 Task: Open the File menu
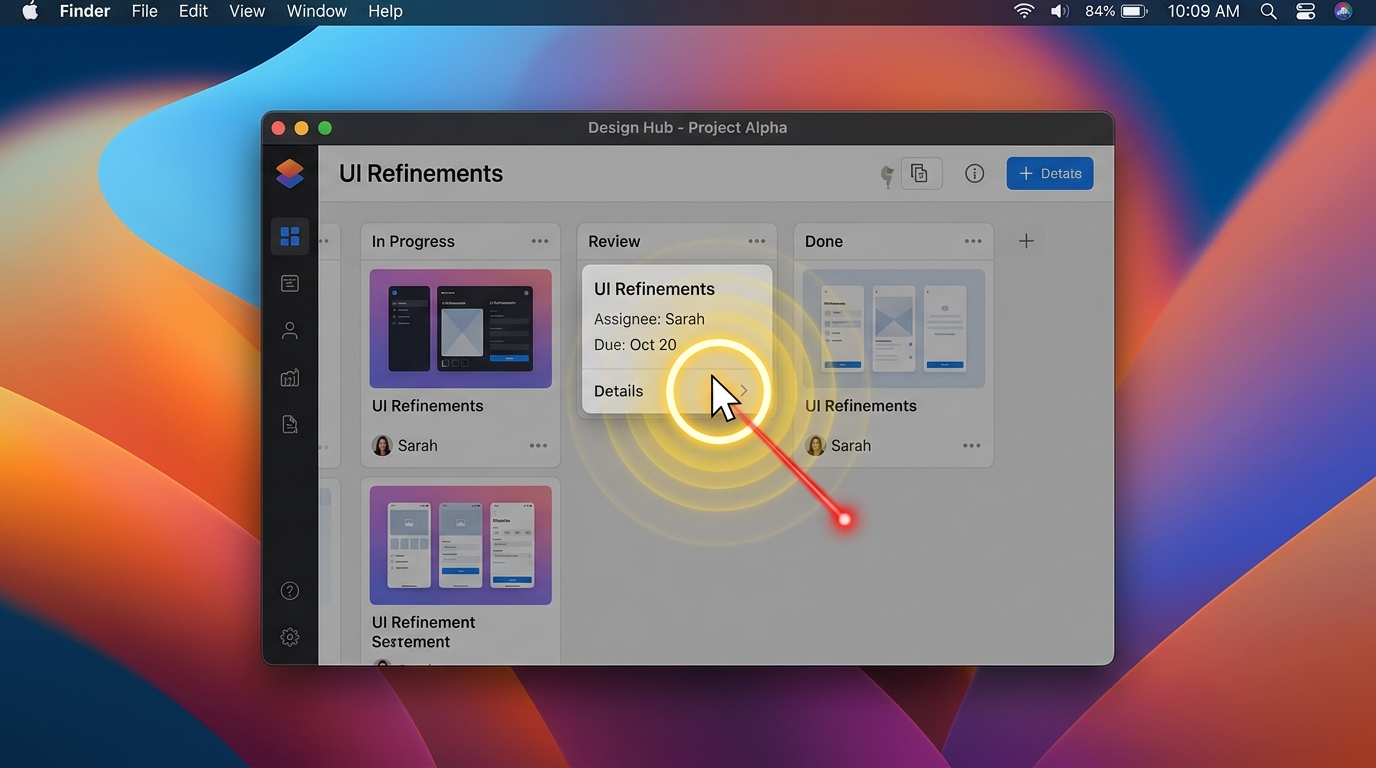tap(145, 12)
